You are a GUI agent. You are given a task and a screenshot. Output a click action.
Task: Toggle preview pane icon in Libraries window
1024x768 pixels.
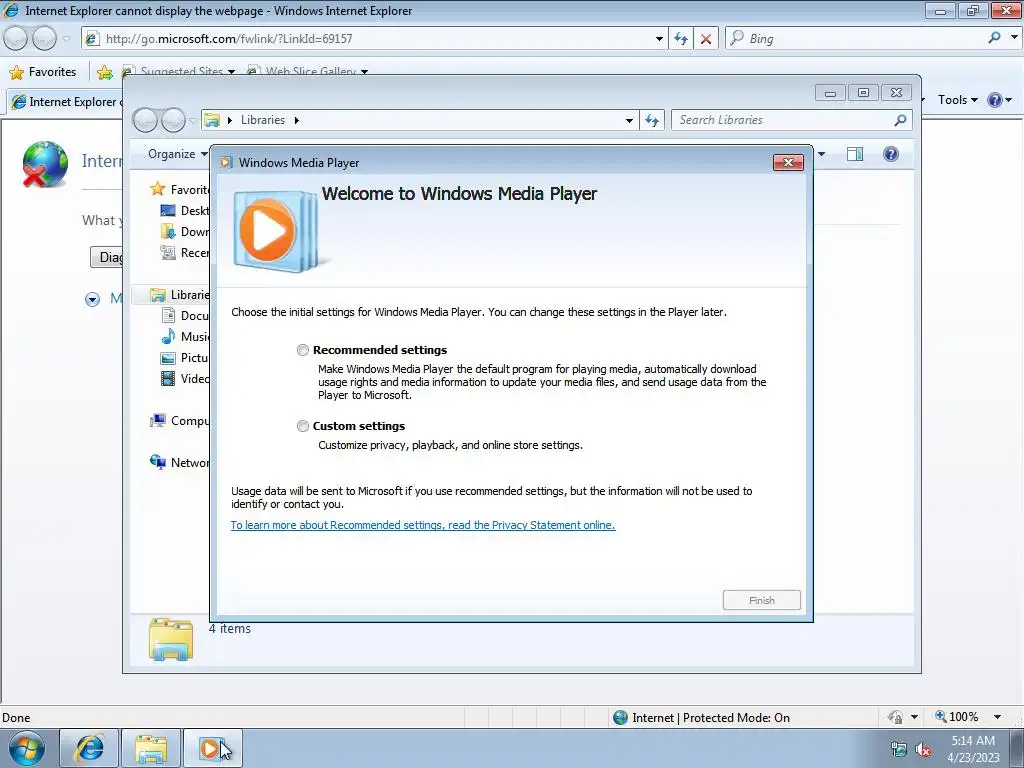(x=854, y=154)
